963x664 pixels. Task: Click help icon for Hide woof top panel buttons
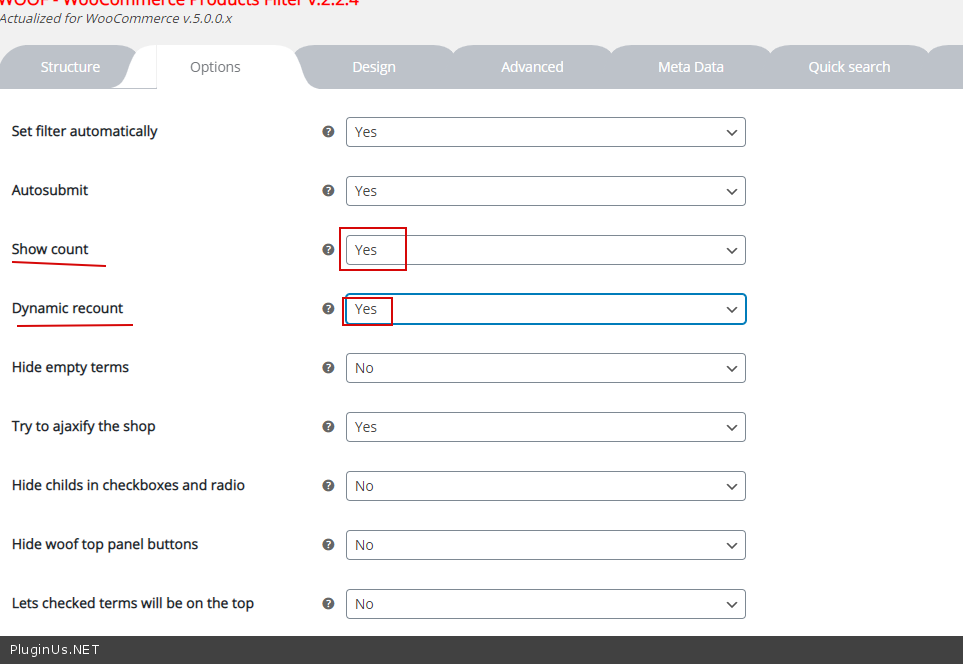point(328,544)
